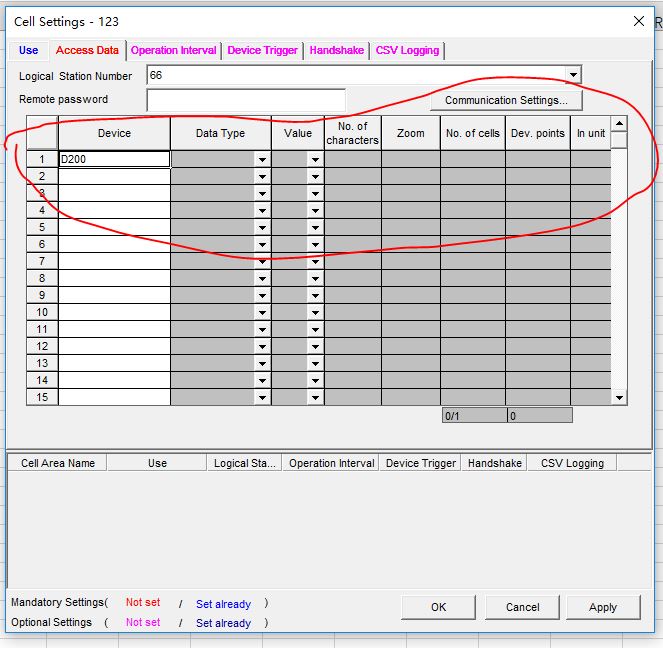Click the Apply button
This screenshot has height=648, width=663.
(x=603, y=607)
